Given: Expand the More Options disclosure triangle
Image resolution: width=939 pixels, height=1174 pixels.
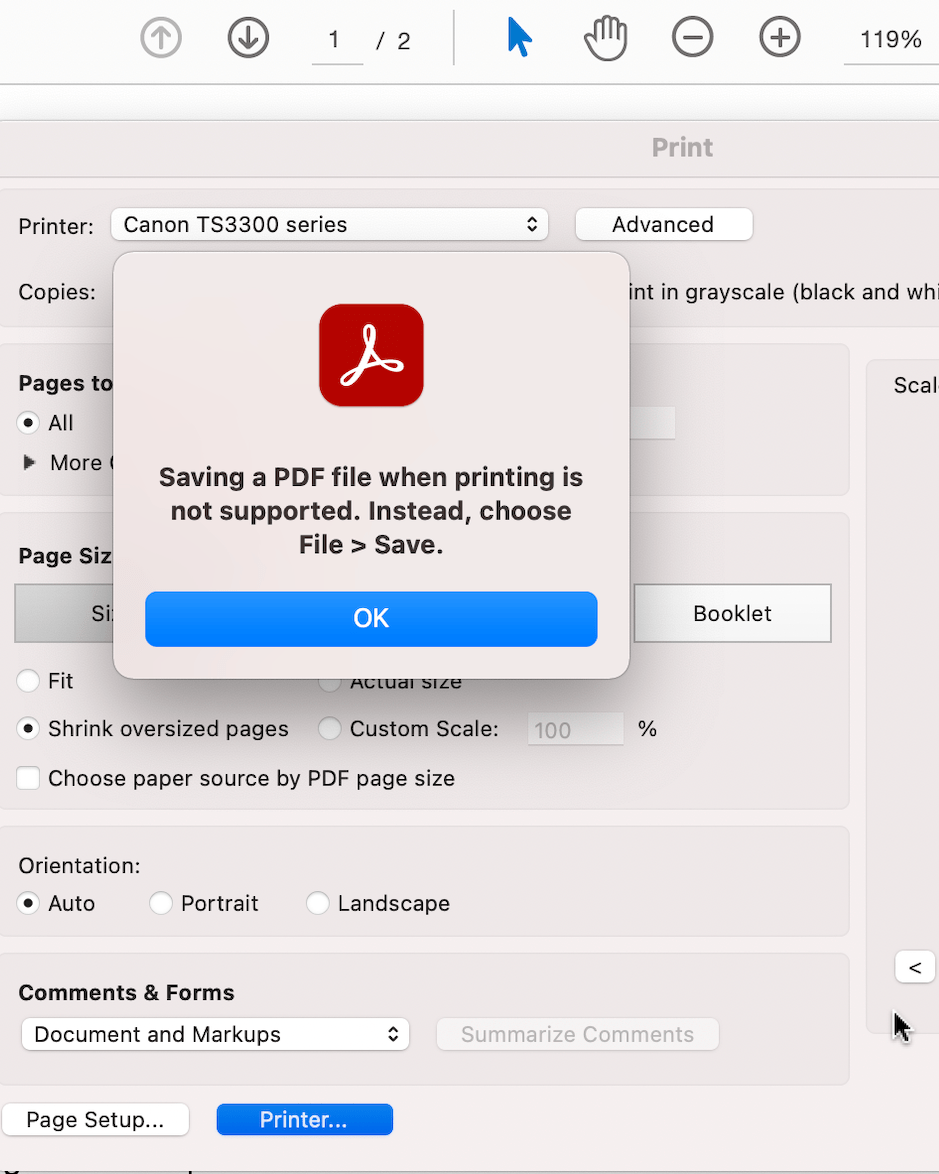Looking at the screenshot, I should point(29,463).
